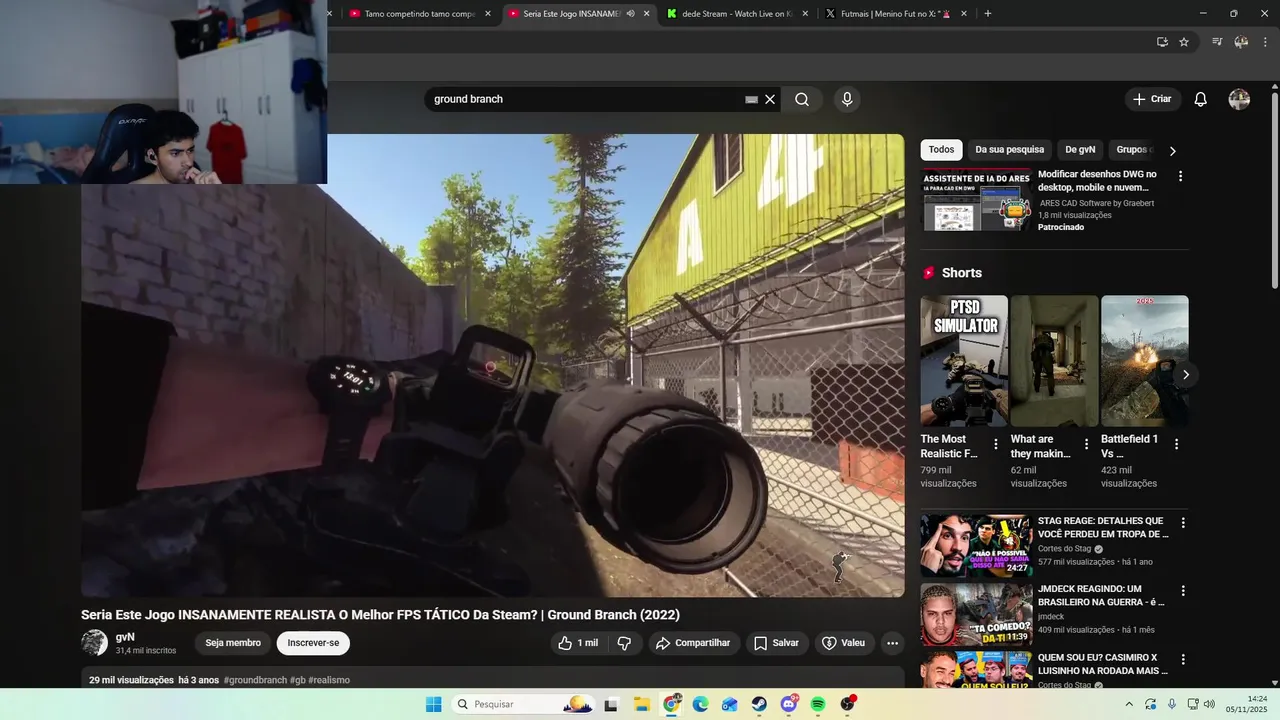Open the JMDECK REAGINDO video thumbnail
The height and width of the screenshot is (720, 1280).
(976, 614)
